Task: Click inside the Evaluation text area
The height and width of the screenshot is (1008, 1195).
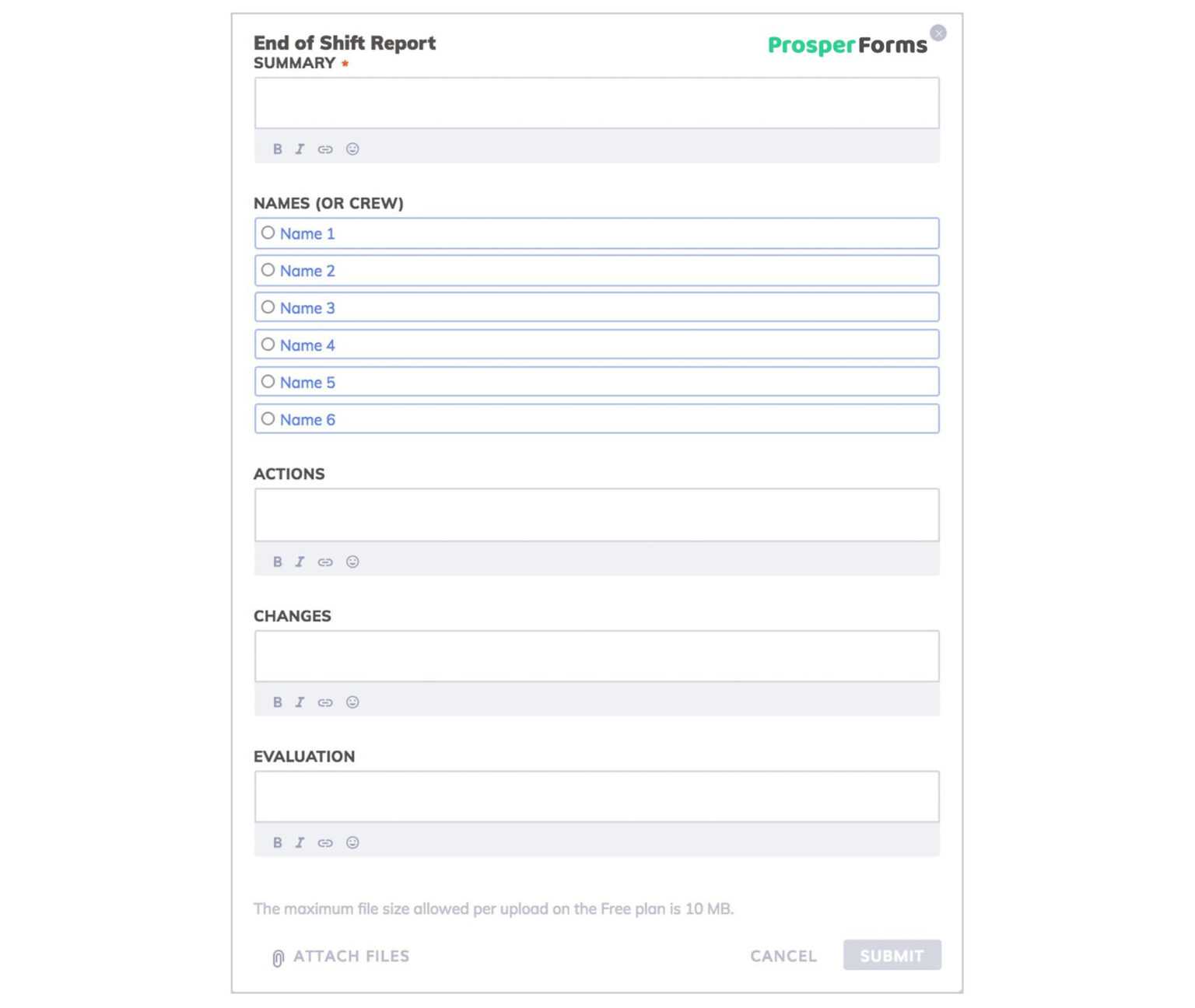Action: (x=596, y=795)
